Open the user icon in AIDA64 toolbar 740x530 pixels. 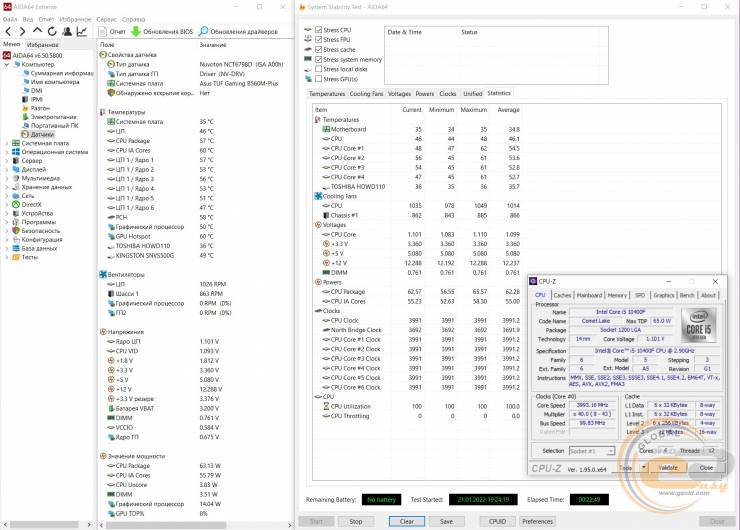coord(67,32)
